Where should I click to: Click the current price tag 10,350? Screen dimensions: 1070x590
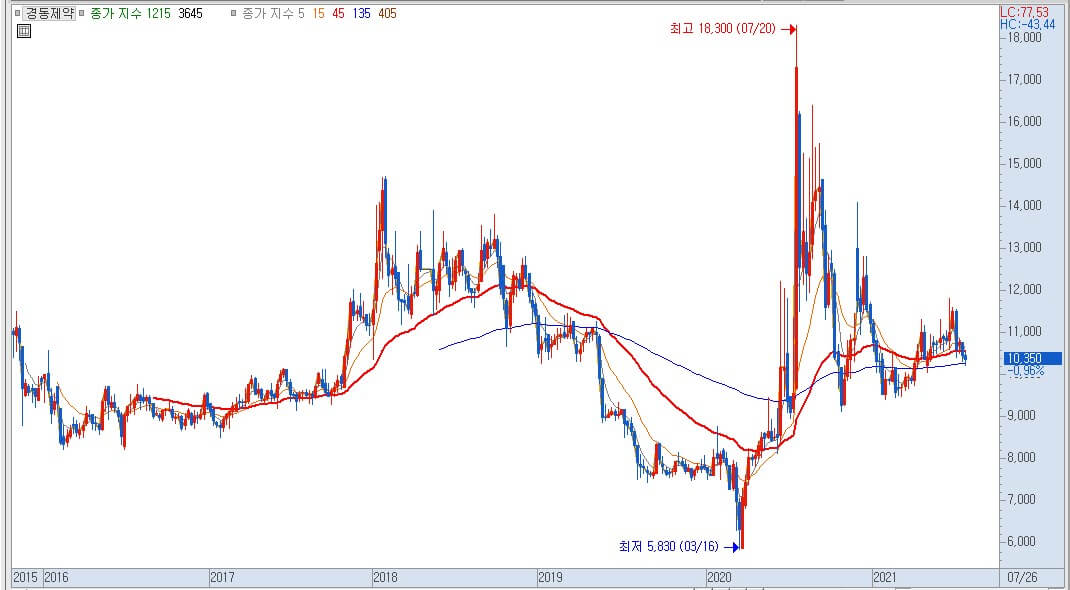[x=1034, y=358]
